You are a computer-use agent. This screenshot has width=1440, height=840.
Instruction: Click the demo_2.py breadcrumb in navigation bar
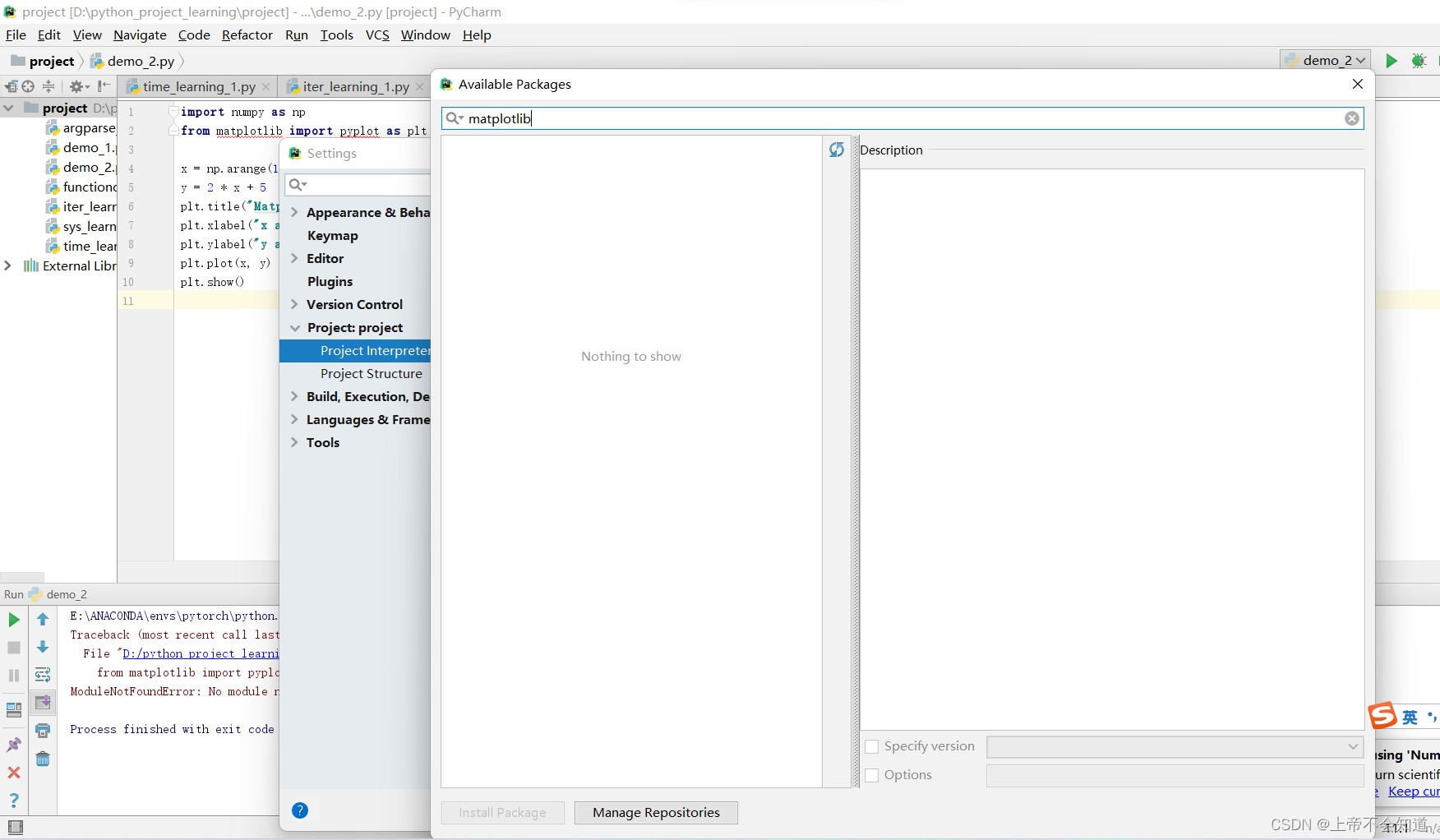pyautogui.click(x=132, y=61)
